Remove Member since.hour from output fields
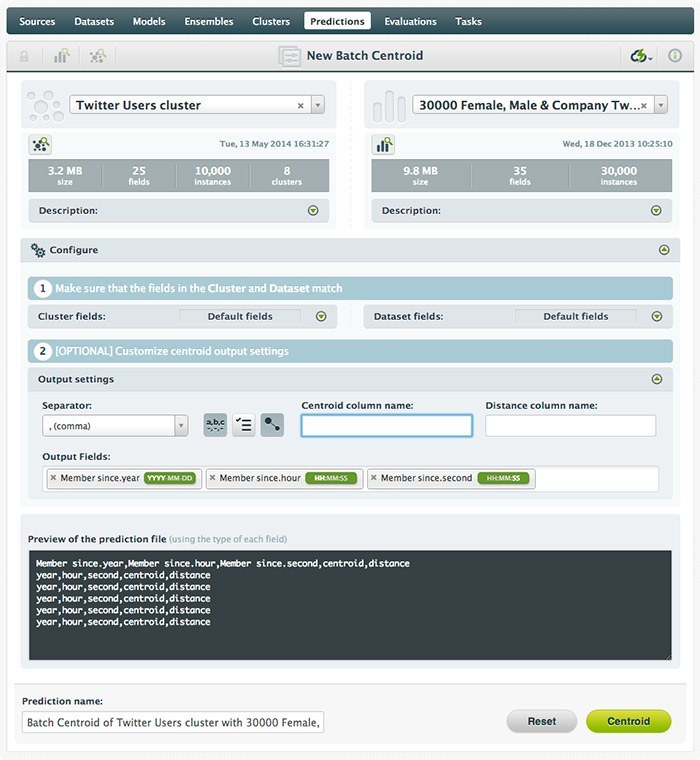The height and width of the screenshot is (760, 700). point(213,478)
